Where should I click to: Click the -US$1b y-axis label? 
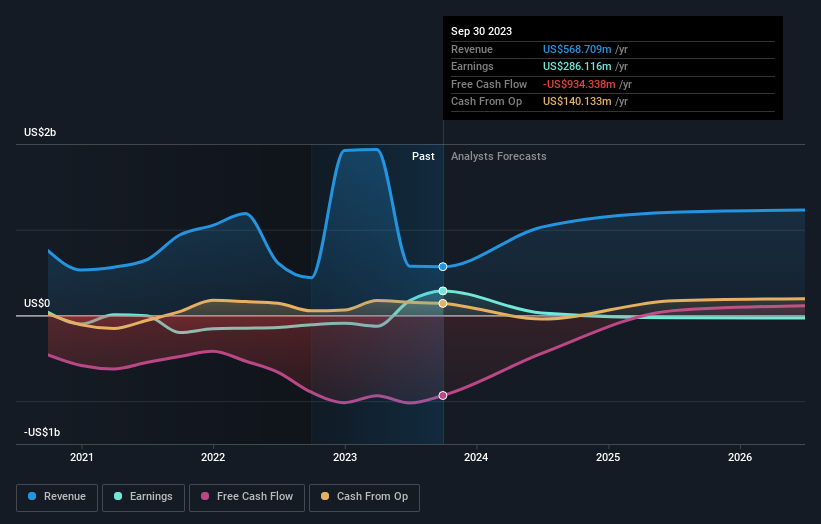42,432
